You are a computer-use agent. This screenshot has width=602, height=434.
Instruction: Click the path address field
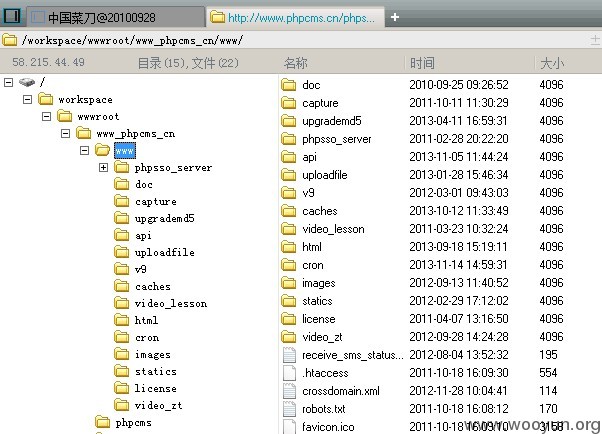299,40
